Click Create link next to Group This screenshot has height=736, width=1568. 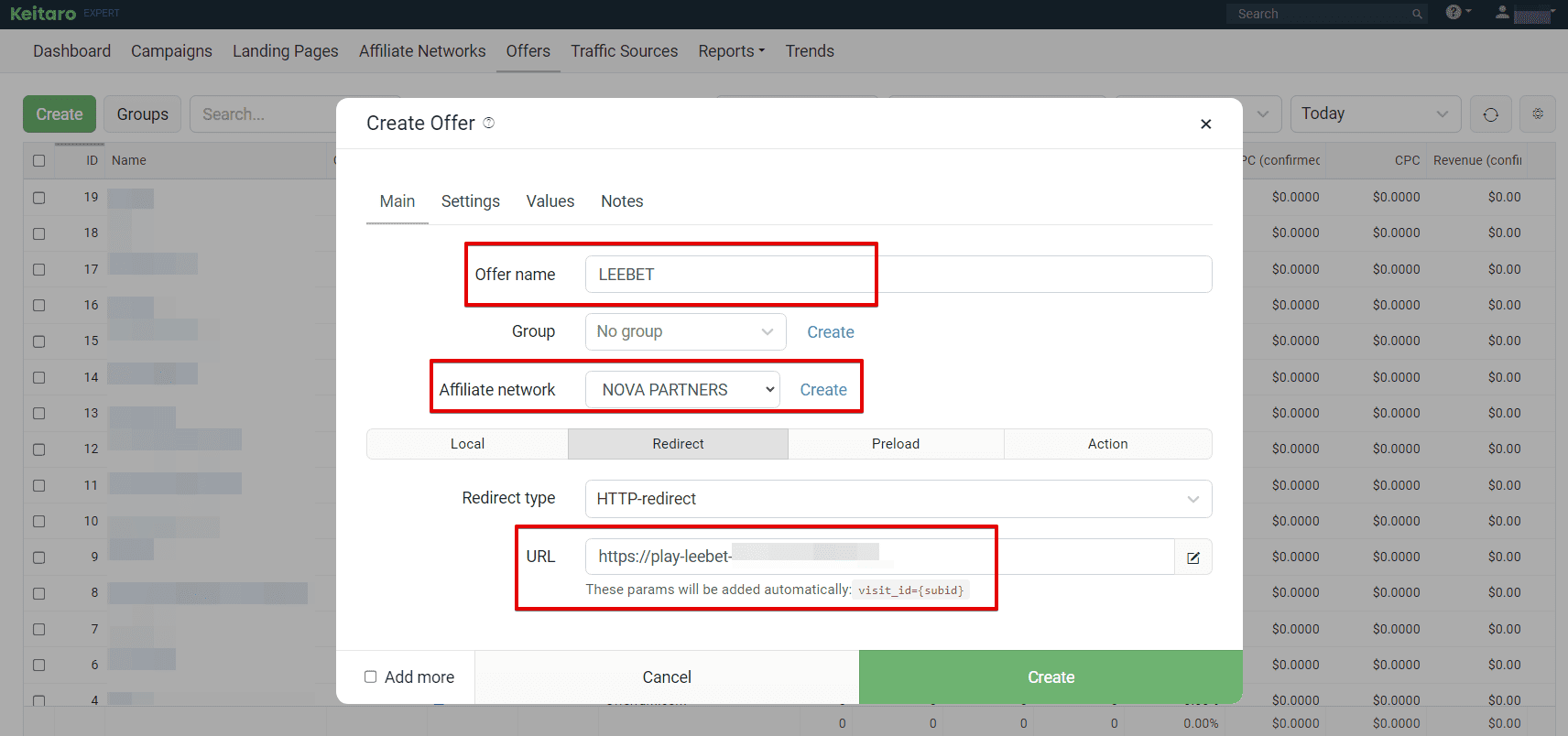[831, 332]
